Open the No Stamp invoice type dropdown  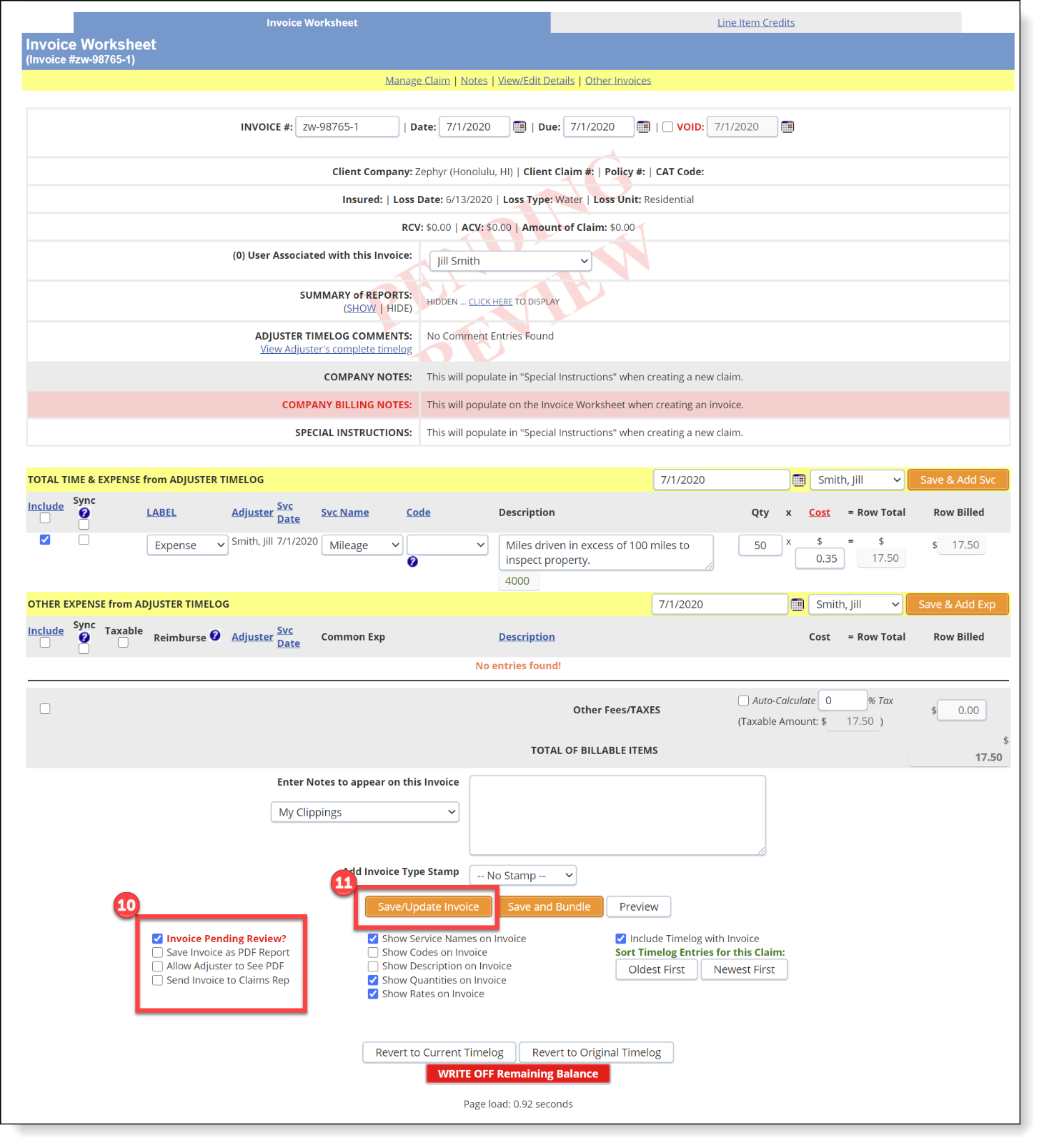click(523, 875)
